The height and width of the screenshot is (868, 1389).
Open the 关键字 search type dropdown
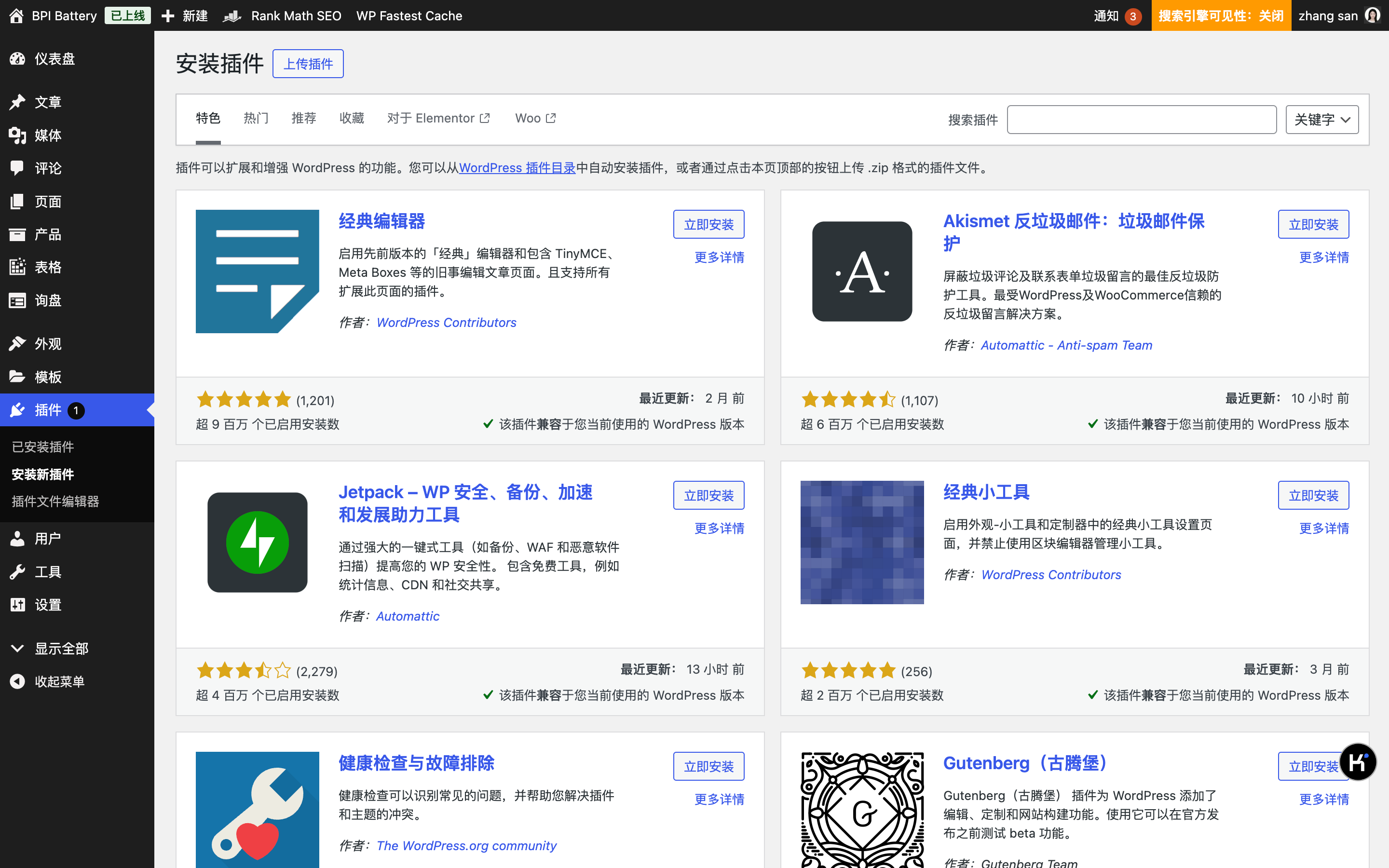point(1321,120)
